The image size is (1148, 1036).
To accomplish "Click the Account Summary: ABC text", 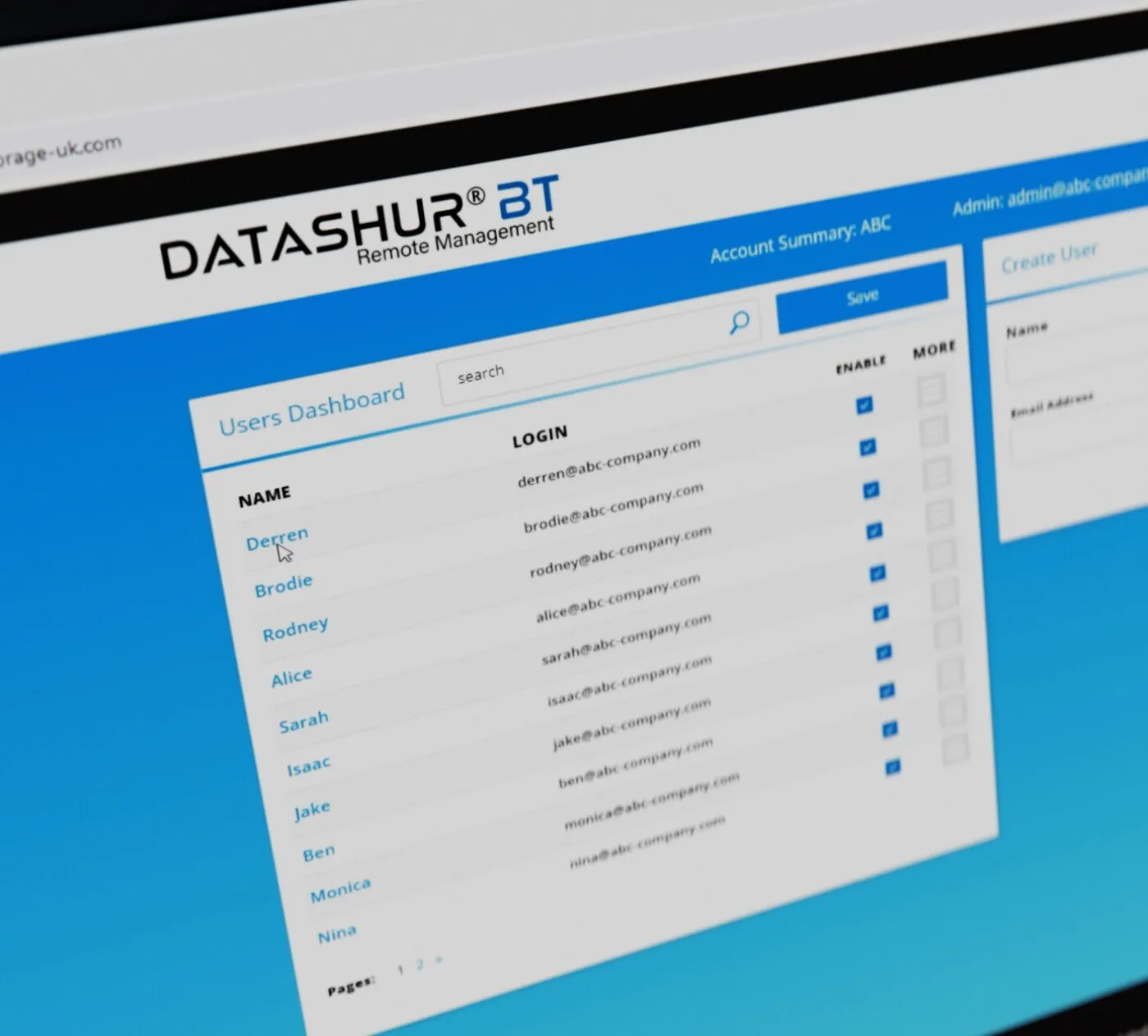I will pos(800,240).
